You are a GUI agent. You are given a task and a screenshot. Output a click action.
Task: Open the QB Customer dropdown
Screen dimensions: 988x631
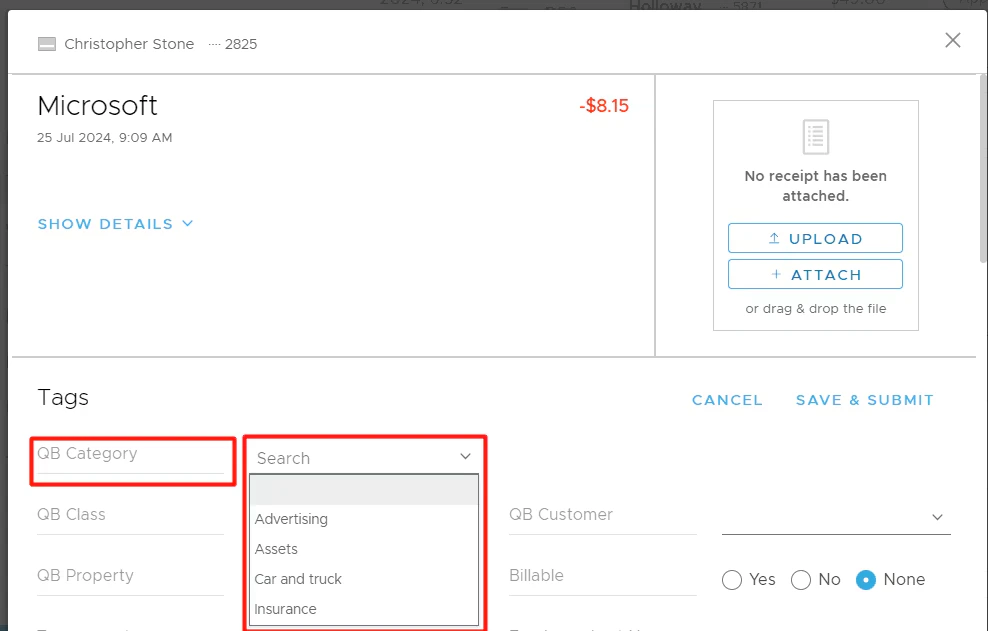(836, 517)
